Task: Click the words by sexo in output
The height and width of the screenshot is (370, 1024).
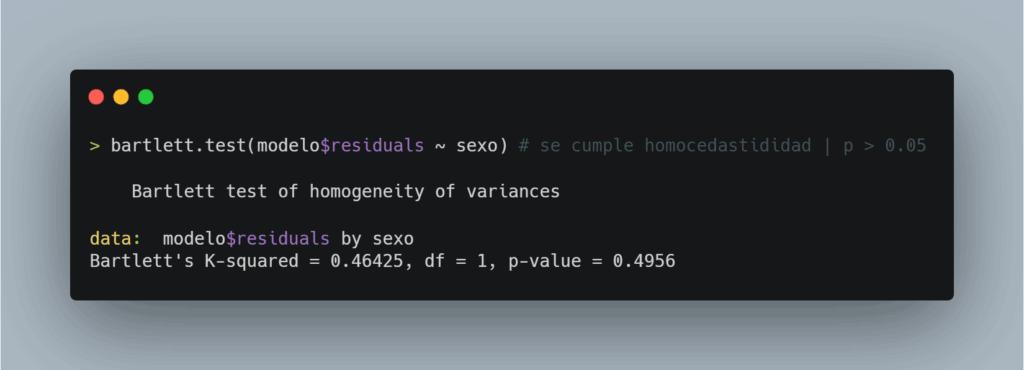Action: 377,239
